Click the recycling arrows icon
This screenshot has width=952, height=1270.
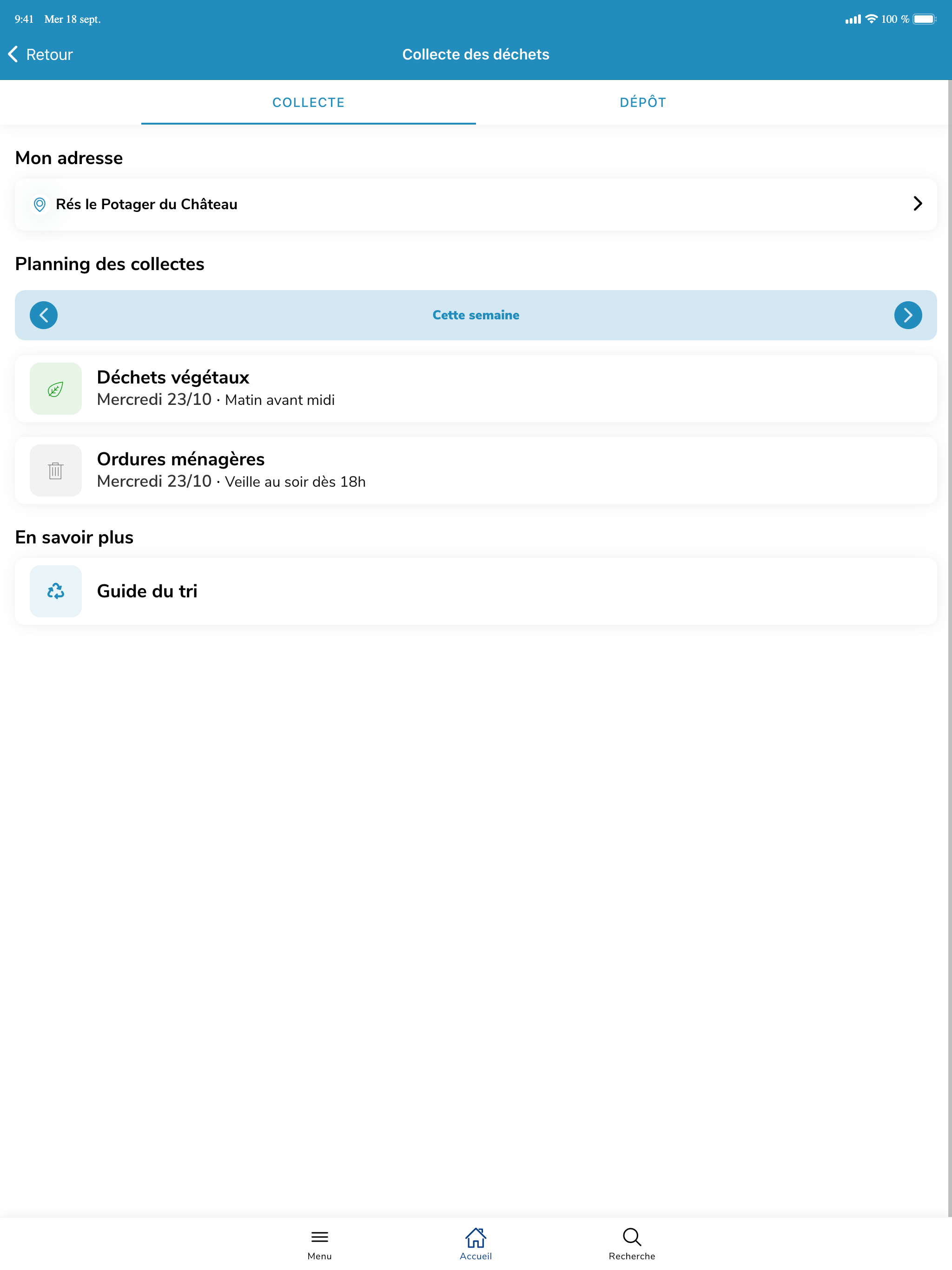(x=56, y=591)
